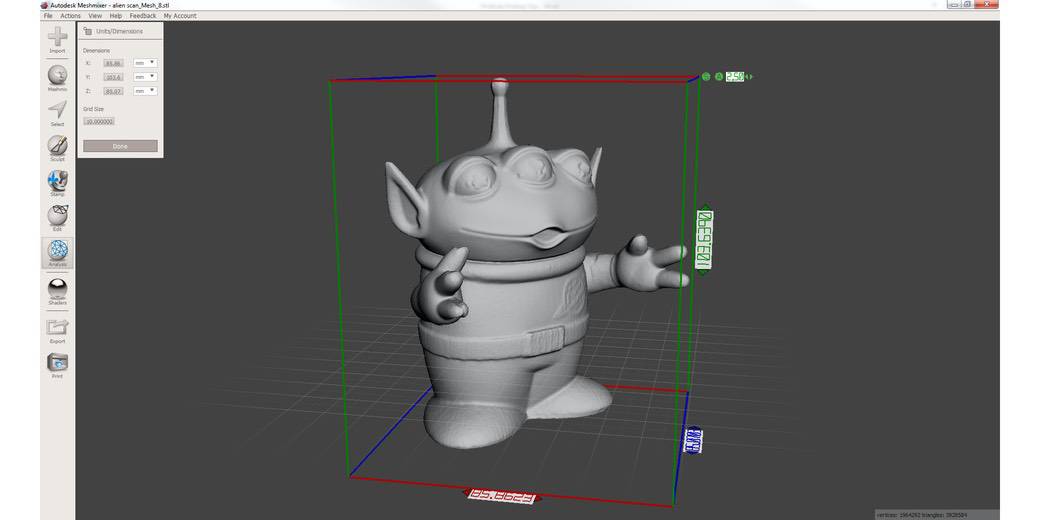The width and height of the screenshot is (1040, 520).
Task: Open the My Account menu
Action: 180,15
